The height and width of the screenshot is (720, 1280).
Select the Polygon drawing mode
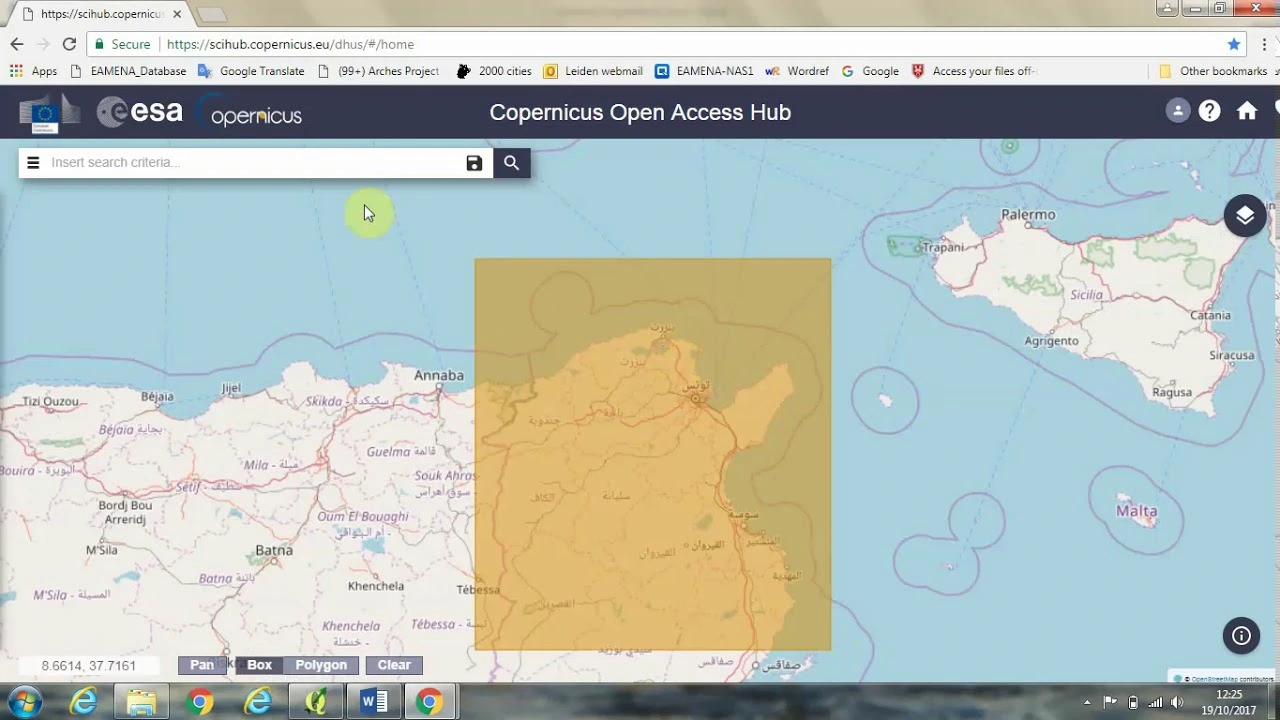321,665
